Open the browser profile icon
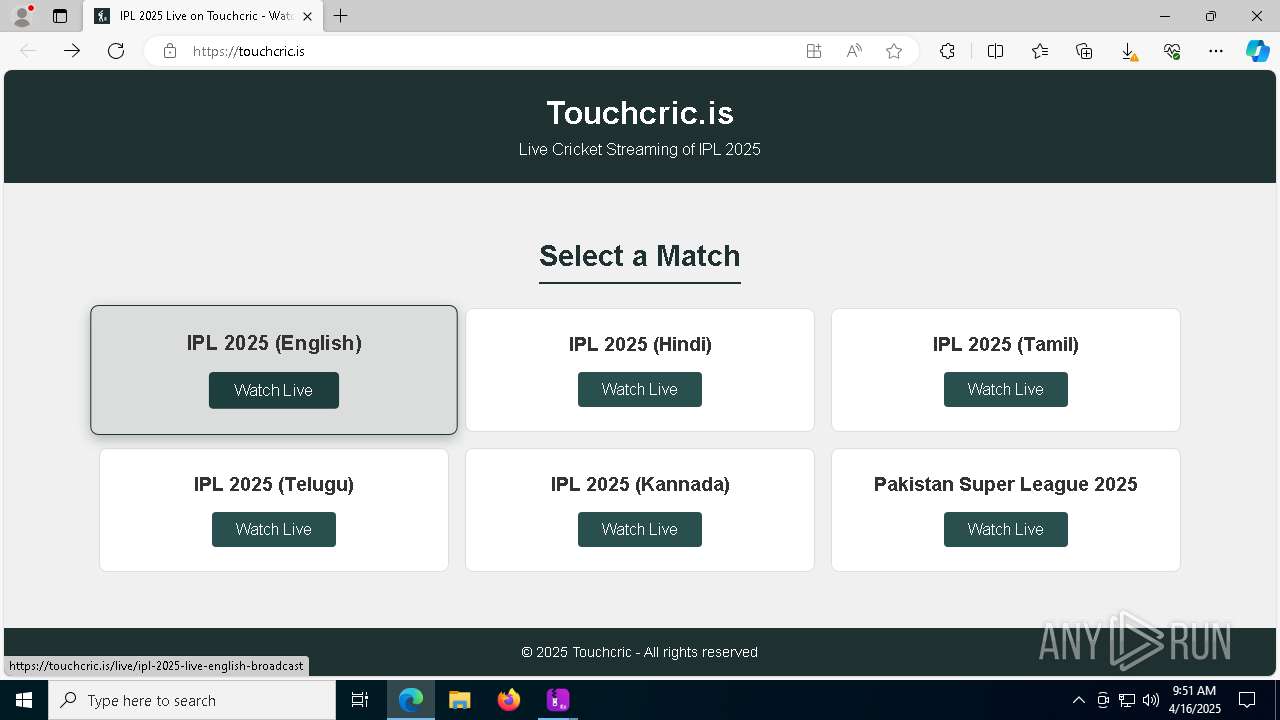1280x720 pixels. click(x=22, y=16)
